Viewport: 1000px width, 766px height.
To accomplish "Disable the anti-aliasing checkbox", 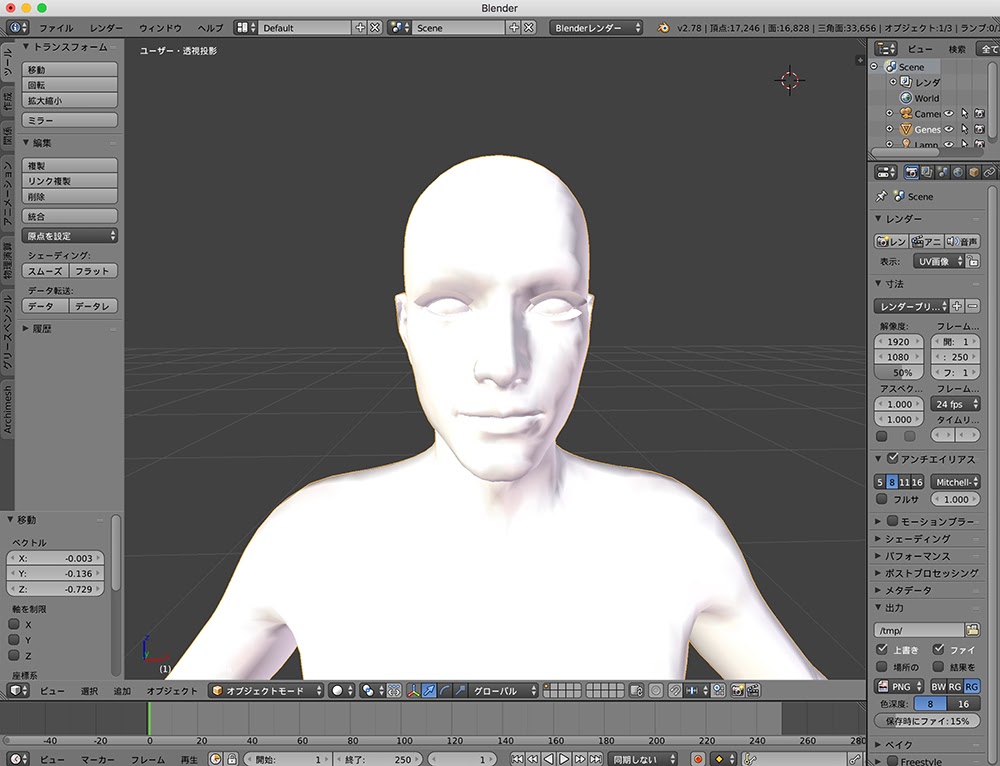I will 893,459.
